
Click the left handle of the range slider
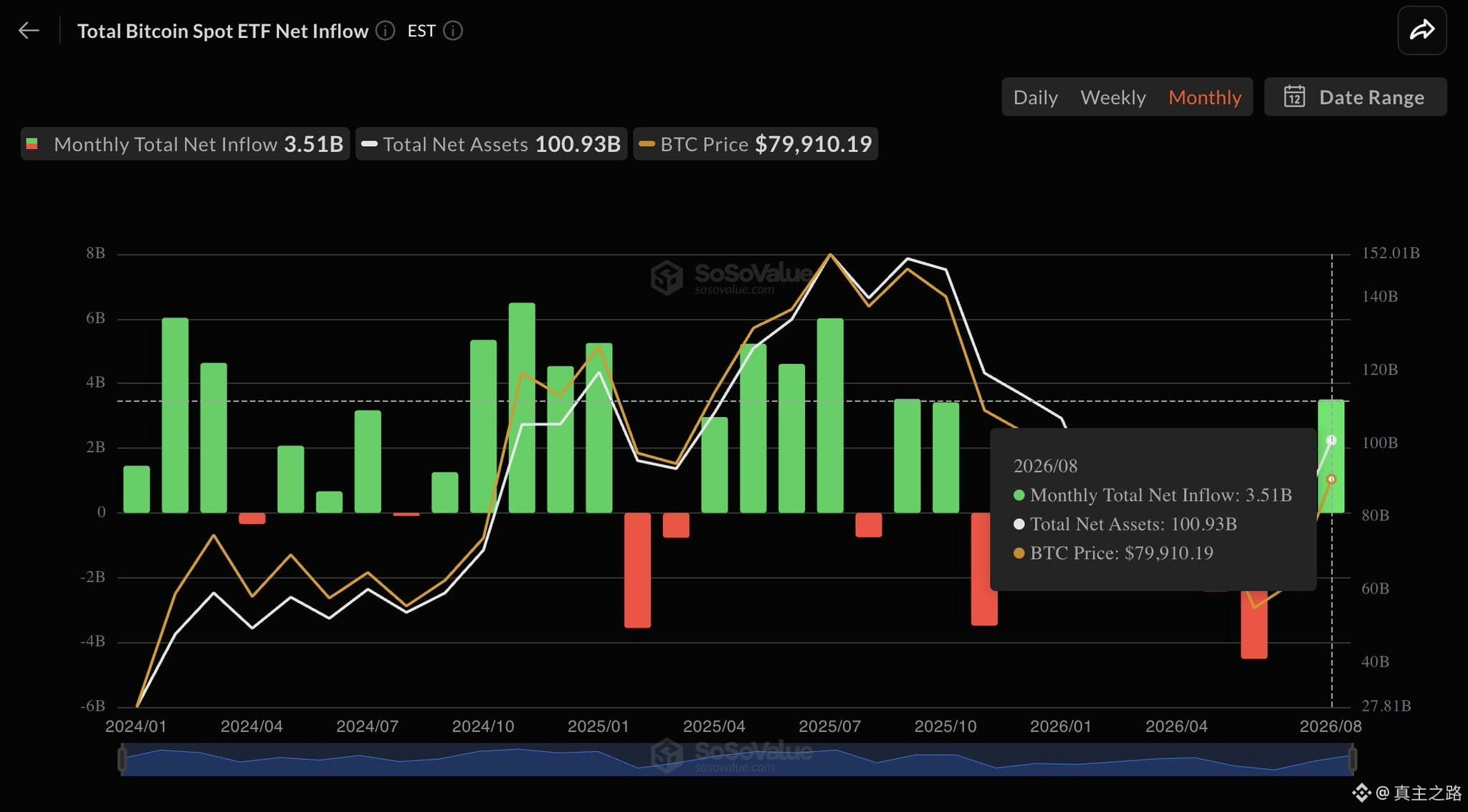[x=122, y=760]
